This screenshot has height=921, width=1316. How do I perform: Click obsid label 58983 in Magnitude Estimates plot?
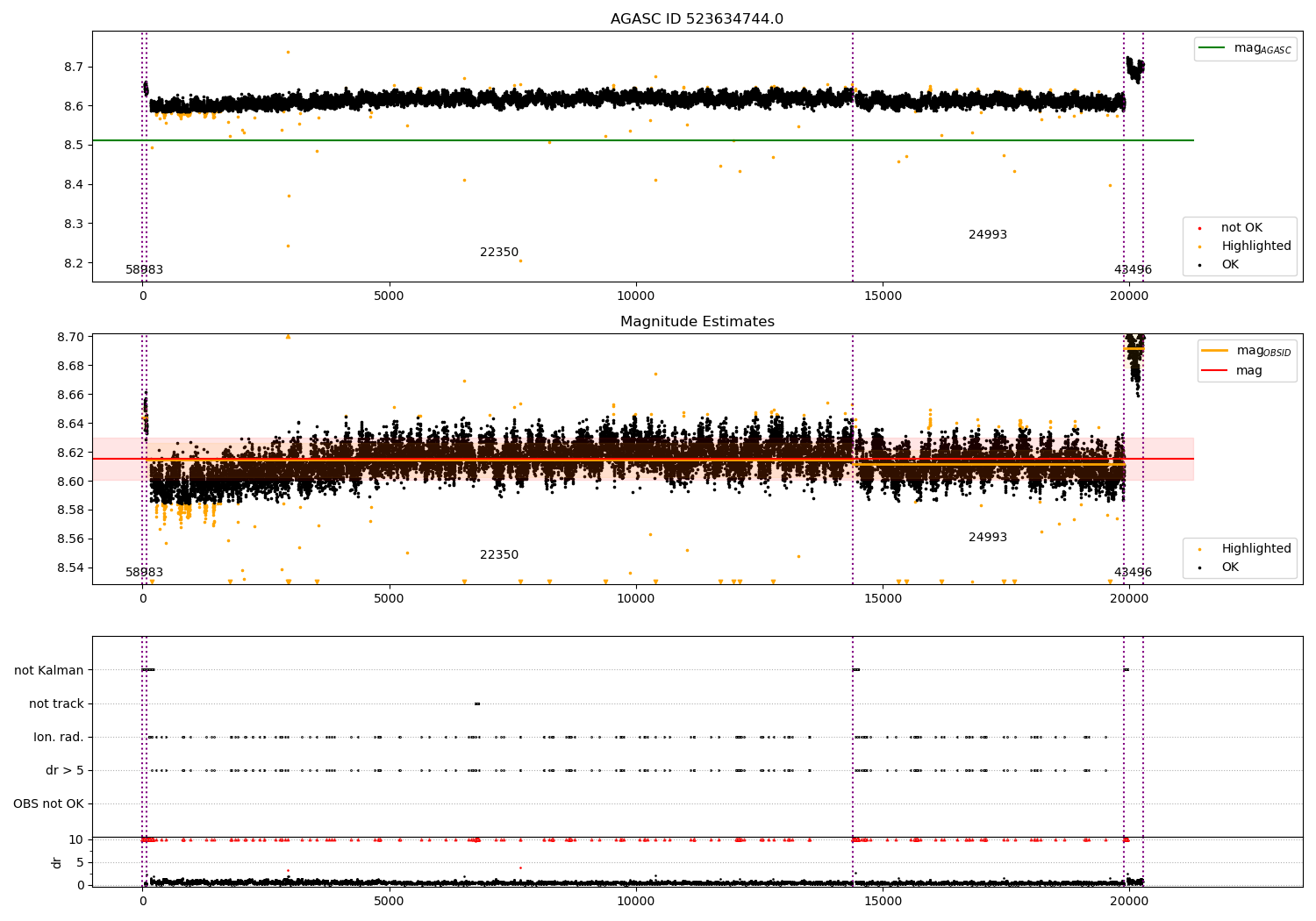point(144,573)
